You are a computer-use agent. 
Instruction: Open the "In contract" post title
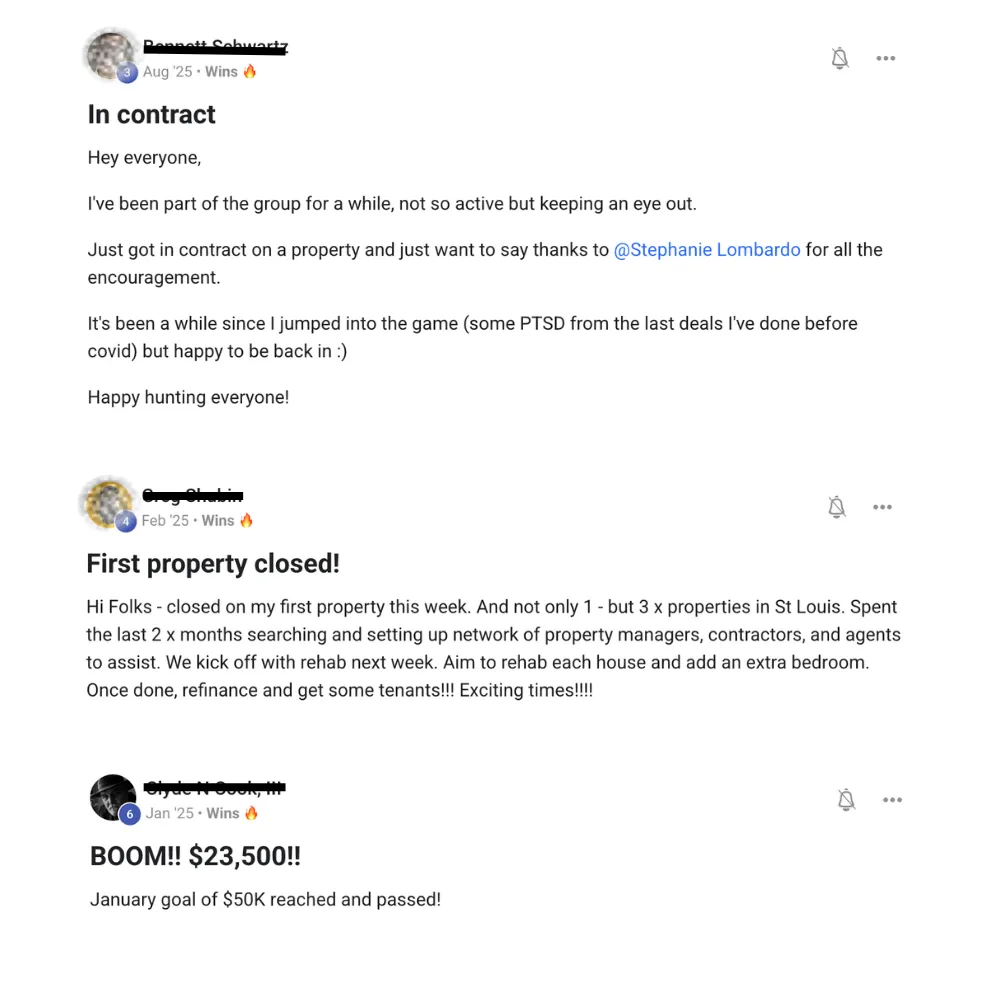click(x=151, y=115)
